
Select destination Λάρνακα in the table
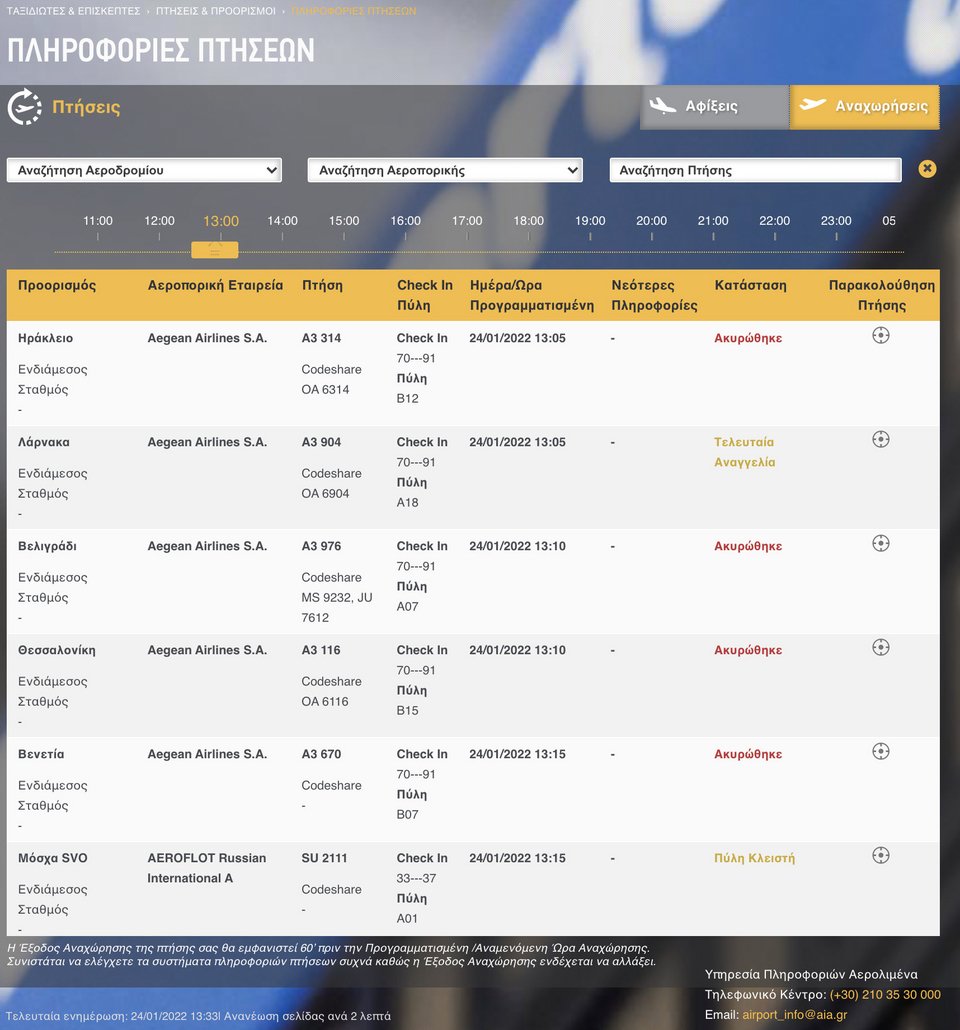(43, 442)
